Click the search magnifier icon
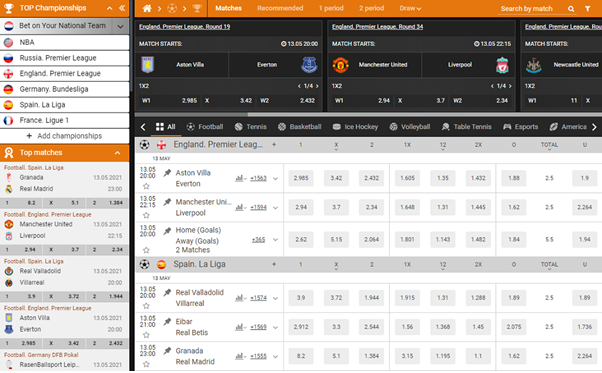This screenshot has width=602, height=373. point(571,9)
